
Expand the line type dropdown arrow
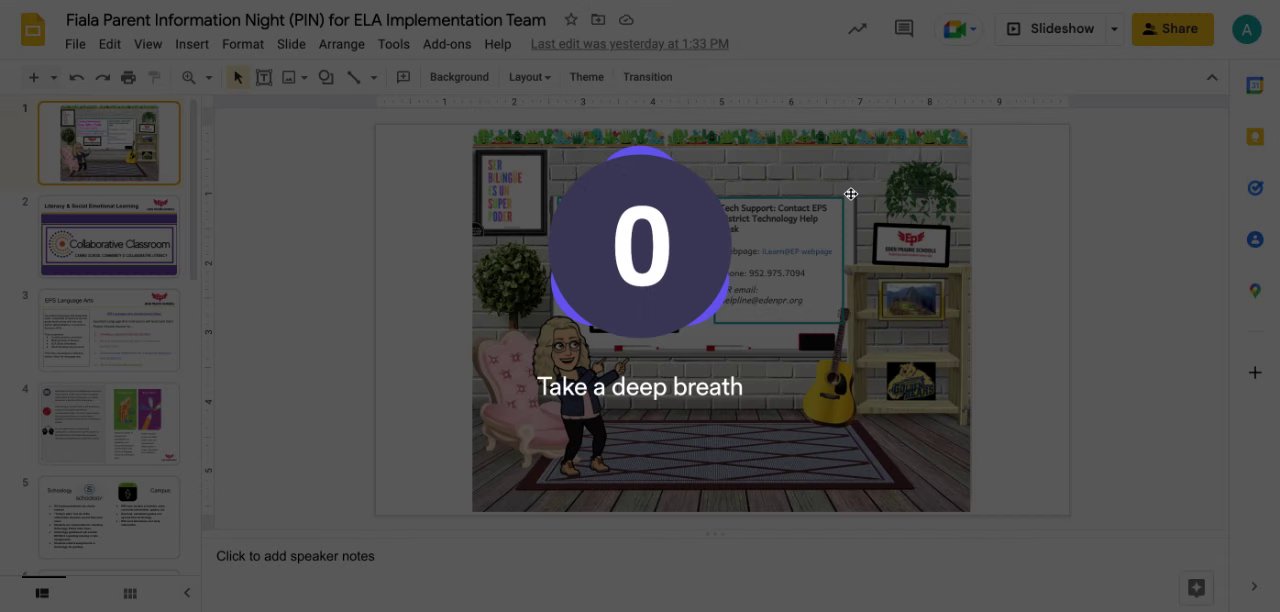(374, 77)
